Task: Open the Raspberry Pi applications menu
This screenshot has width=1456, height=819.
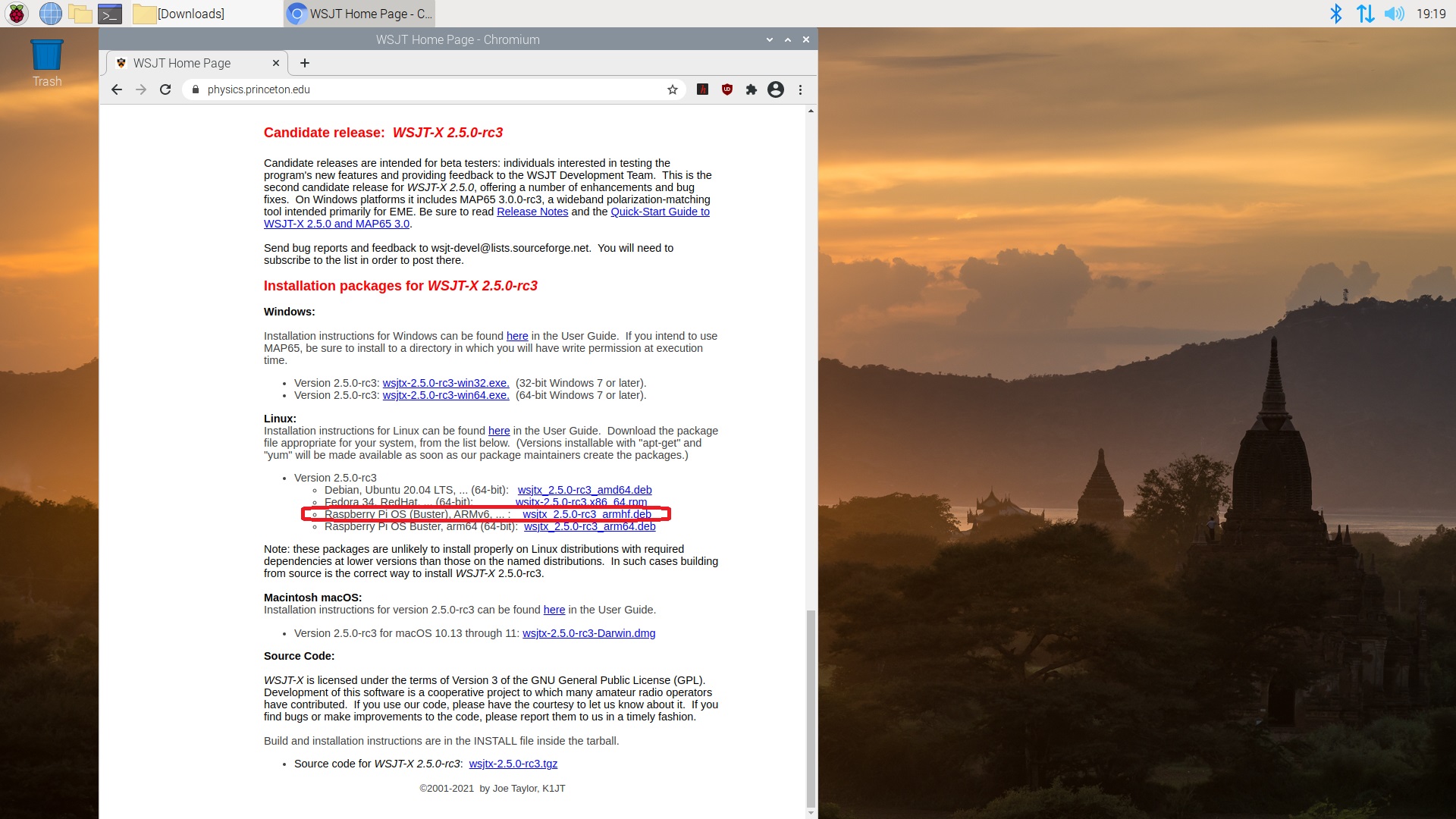Action: pyautogui.click(x=17, y=14)
